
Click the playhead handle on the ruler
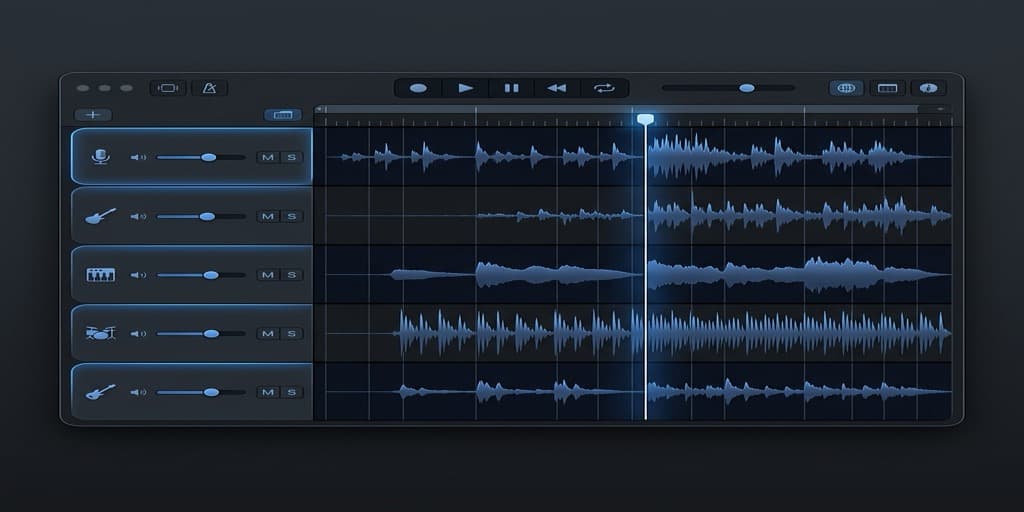pyautogui.click(x=645, y=119)
